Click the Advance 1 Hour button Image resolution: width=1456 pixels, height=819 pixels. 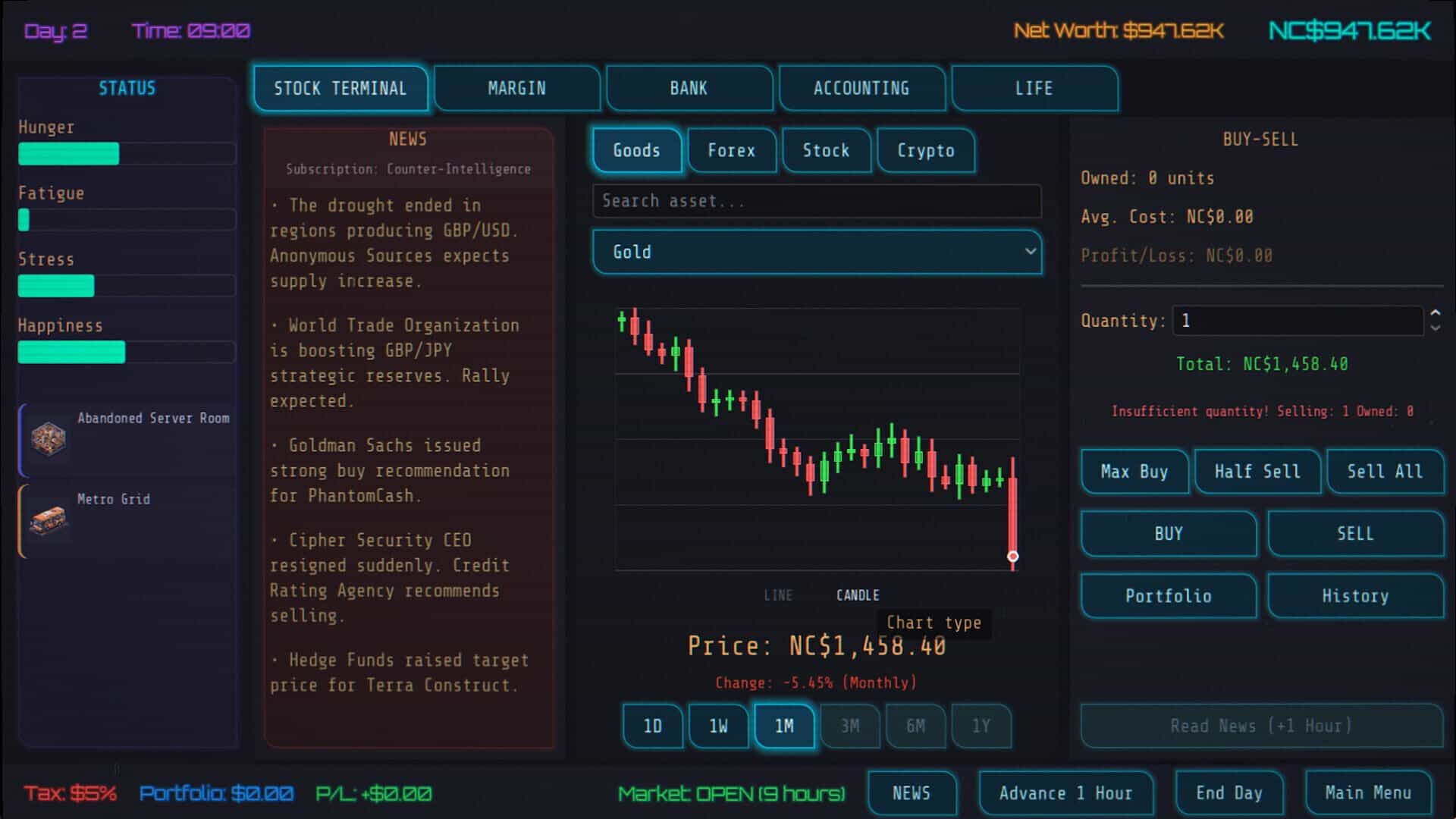[x=1065, y=793]
